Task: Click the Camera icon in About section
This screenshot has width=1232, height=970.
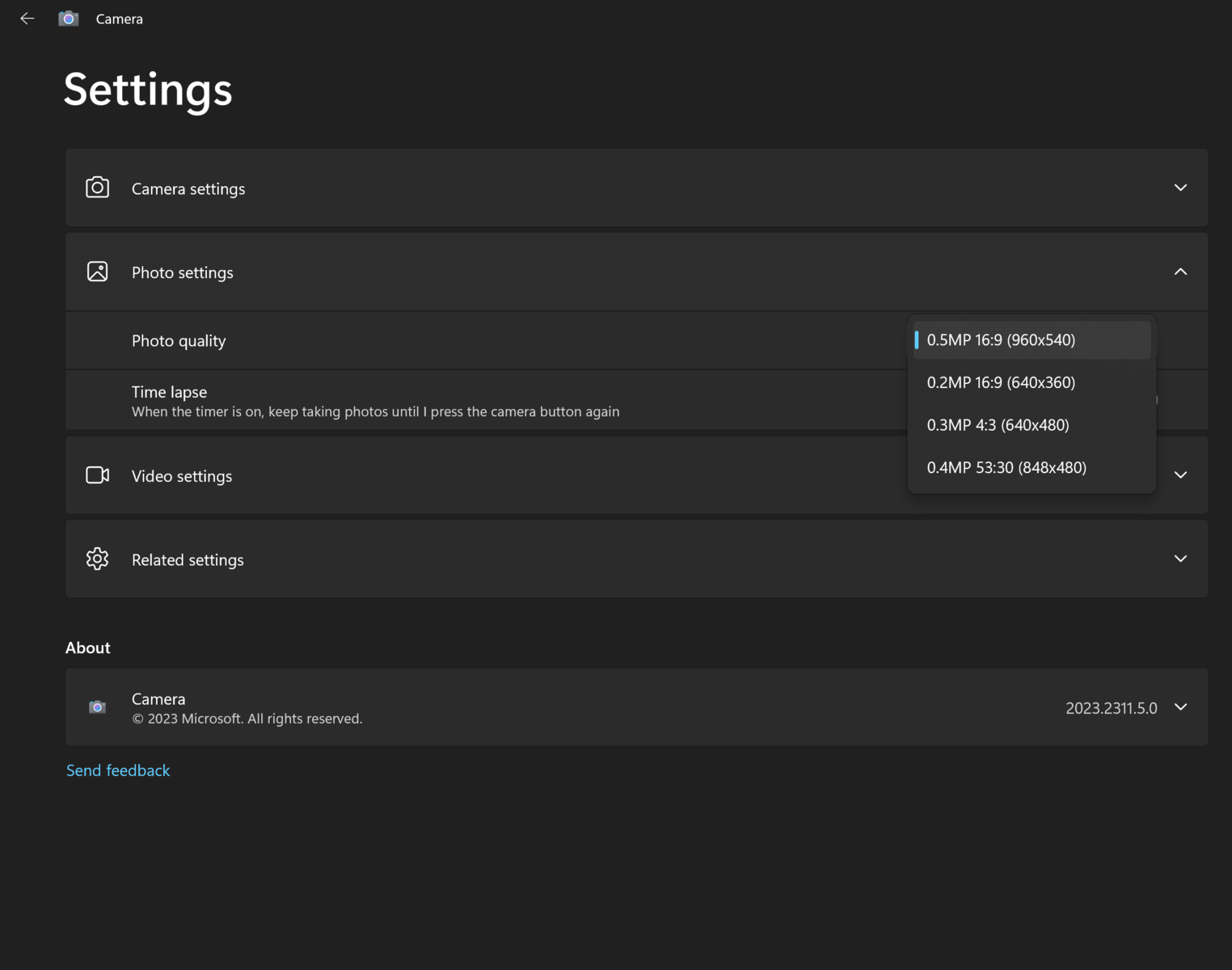Action: [97, 707]
